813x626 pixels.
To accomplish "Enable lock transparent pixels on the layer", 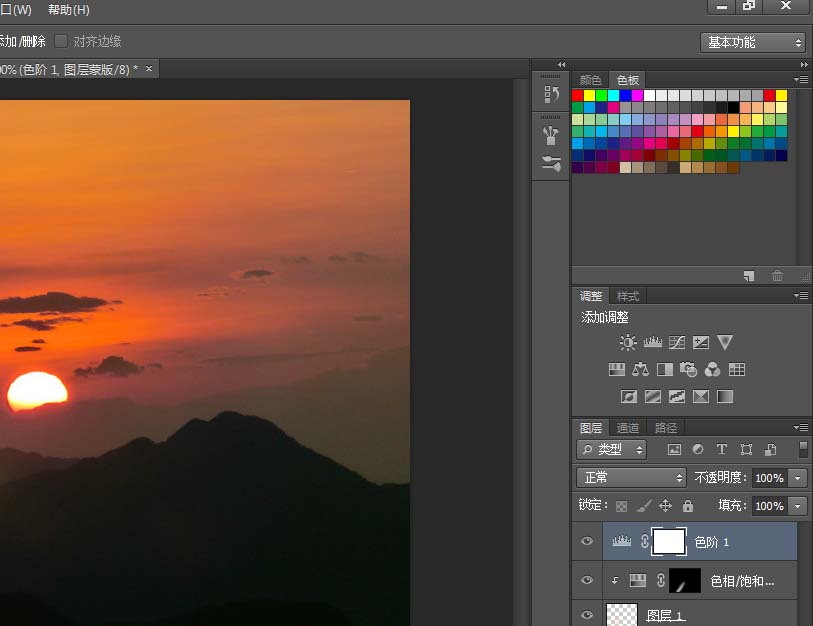I will 622,506.
